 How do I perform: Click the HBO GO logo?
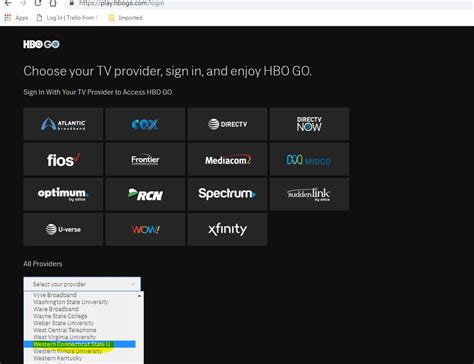tap(41, 44)
